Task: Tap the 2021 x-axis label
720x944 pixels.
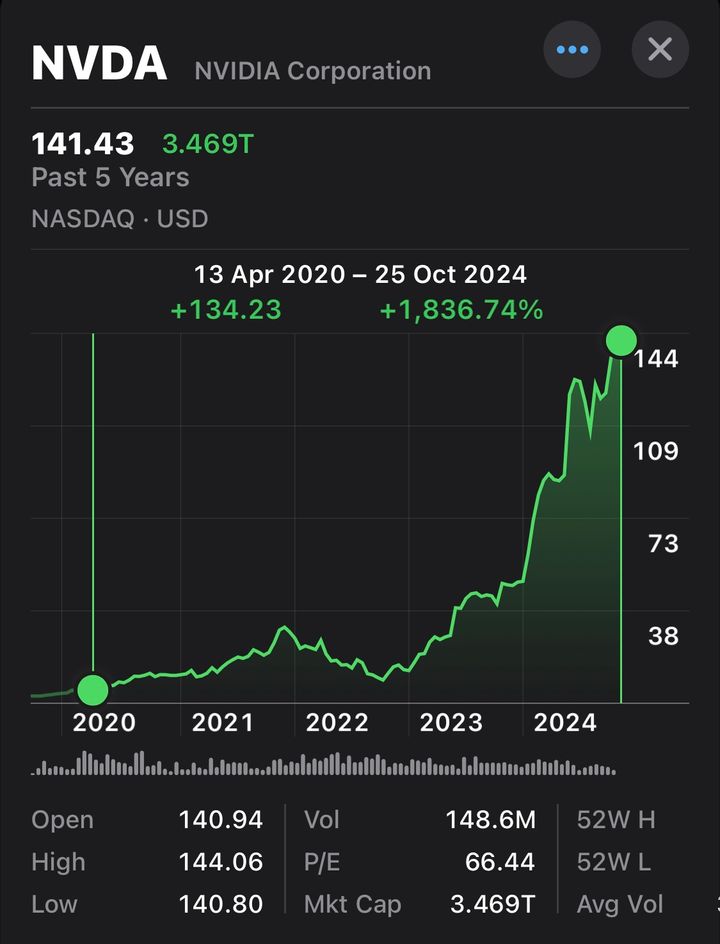Action: pyautogui.click(x=223, y=722)
